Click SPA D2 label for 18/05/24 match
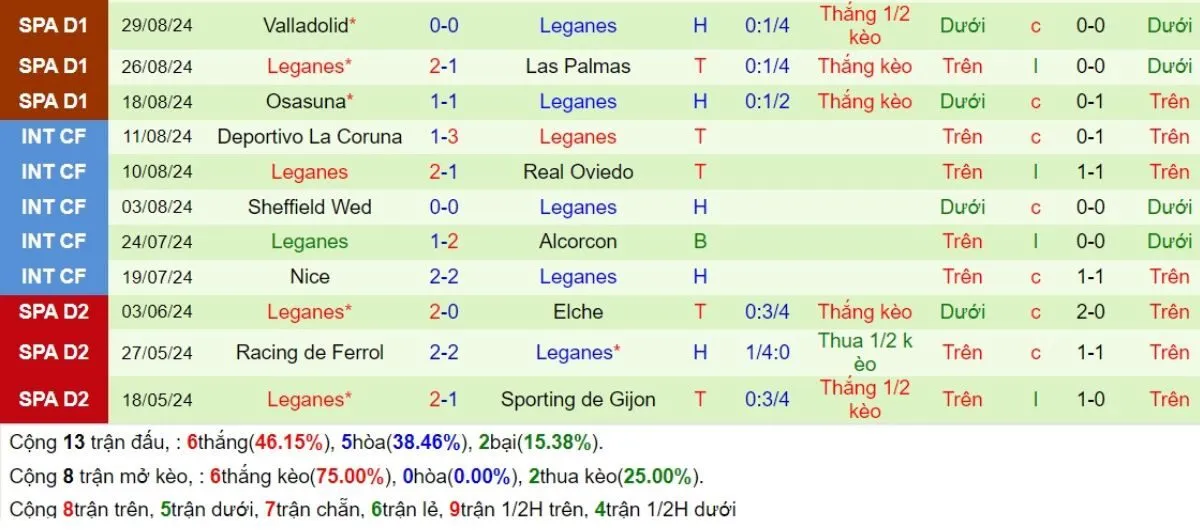The image size is (1200, 530). pyautogui.click(x=53, y=399)
